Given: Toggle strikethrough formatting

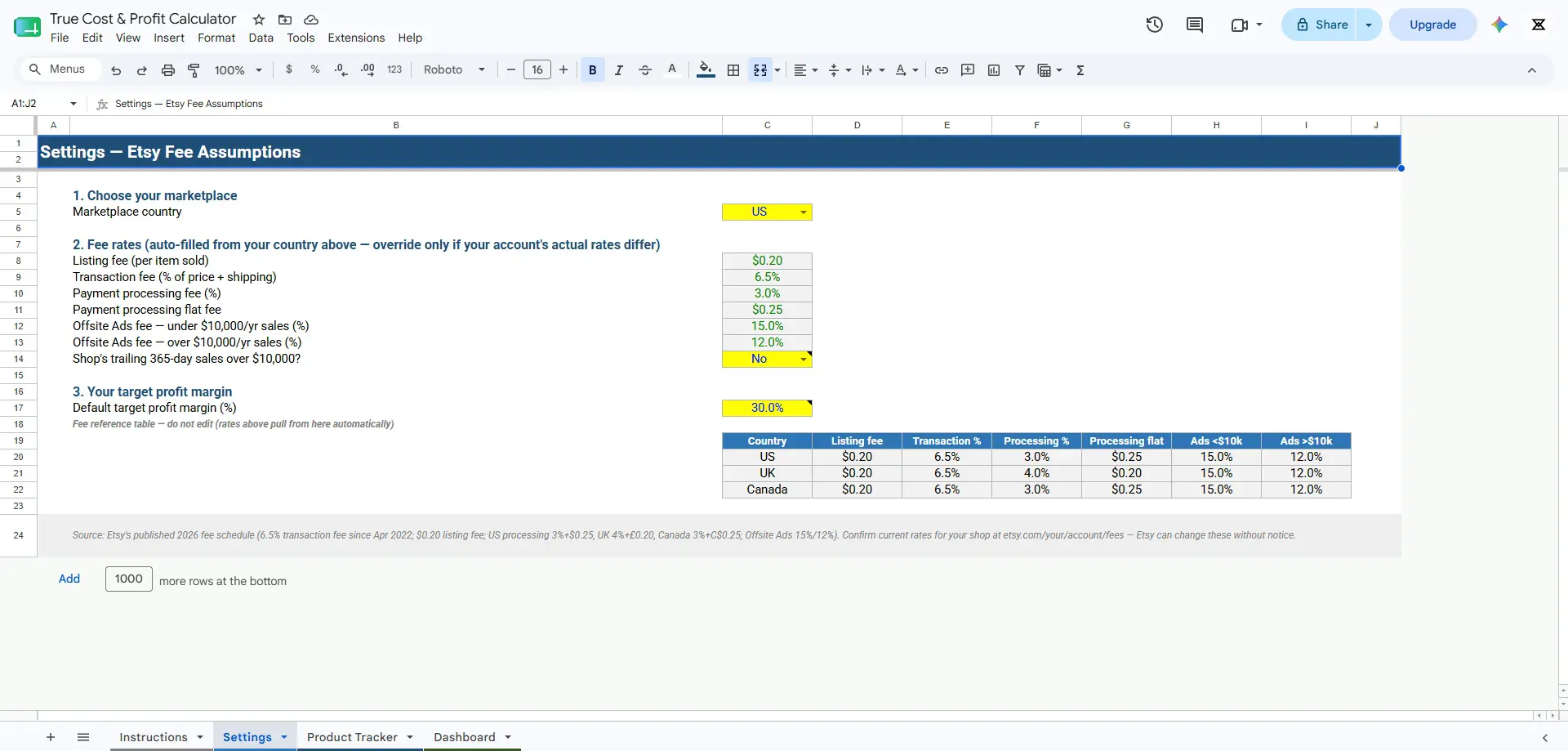Looking at the screenshot, I should point(645,70).
